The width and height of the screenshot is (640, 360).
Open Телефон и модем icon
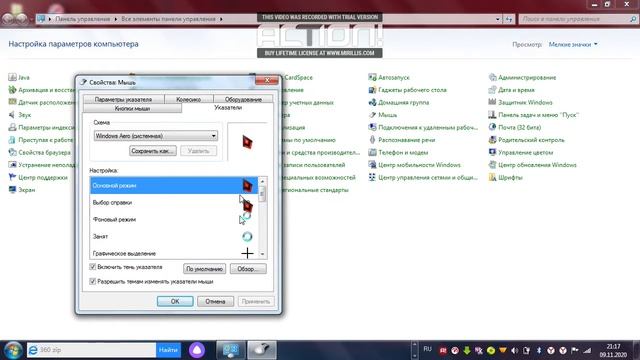point(372,152)
